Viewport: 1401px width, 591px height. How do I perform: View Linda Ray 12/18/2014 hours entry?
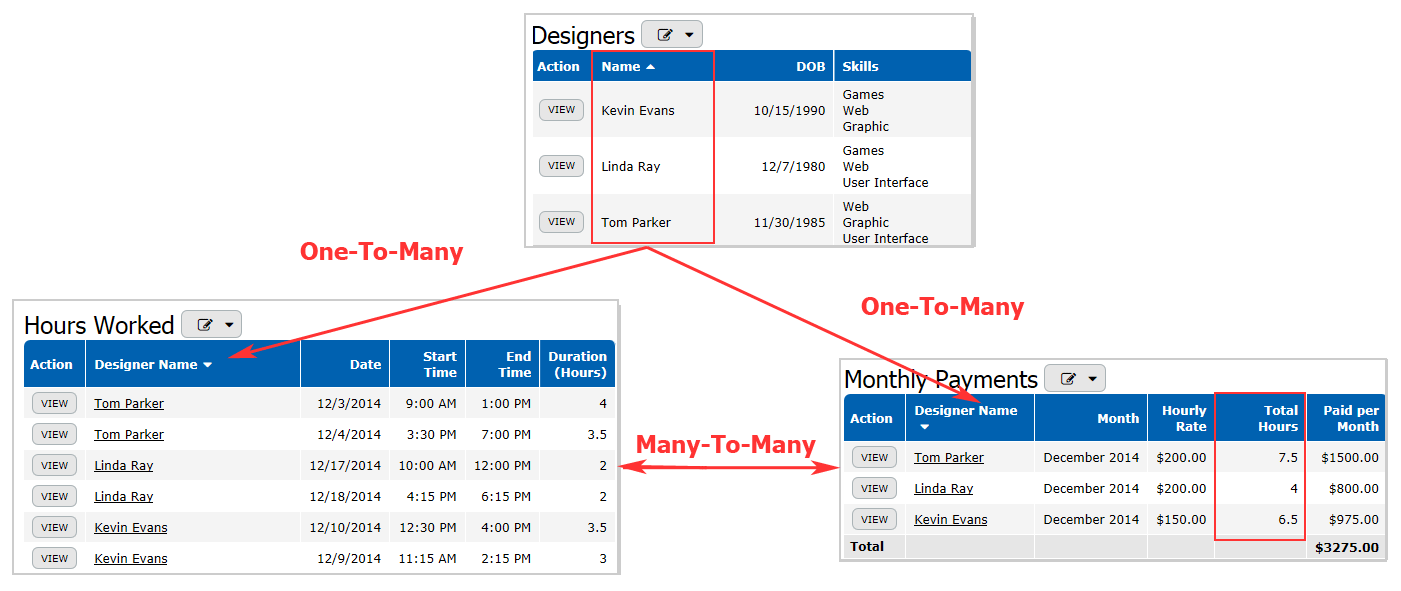pos(54,496)
